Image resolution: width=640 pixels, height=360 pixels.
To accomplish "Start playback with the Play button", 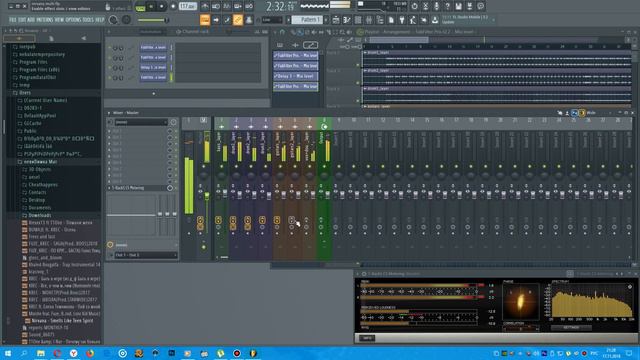I will click(x=151, y=7).
